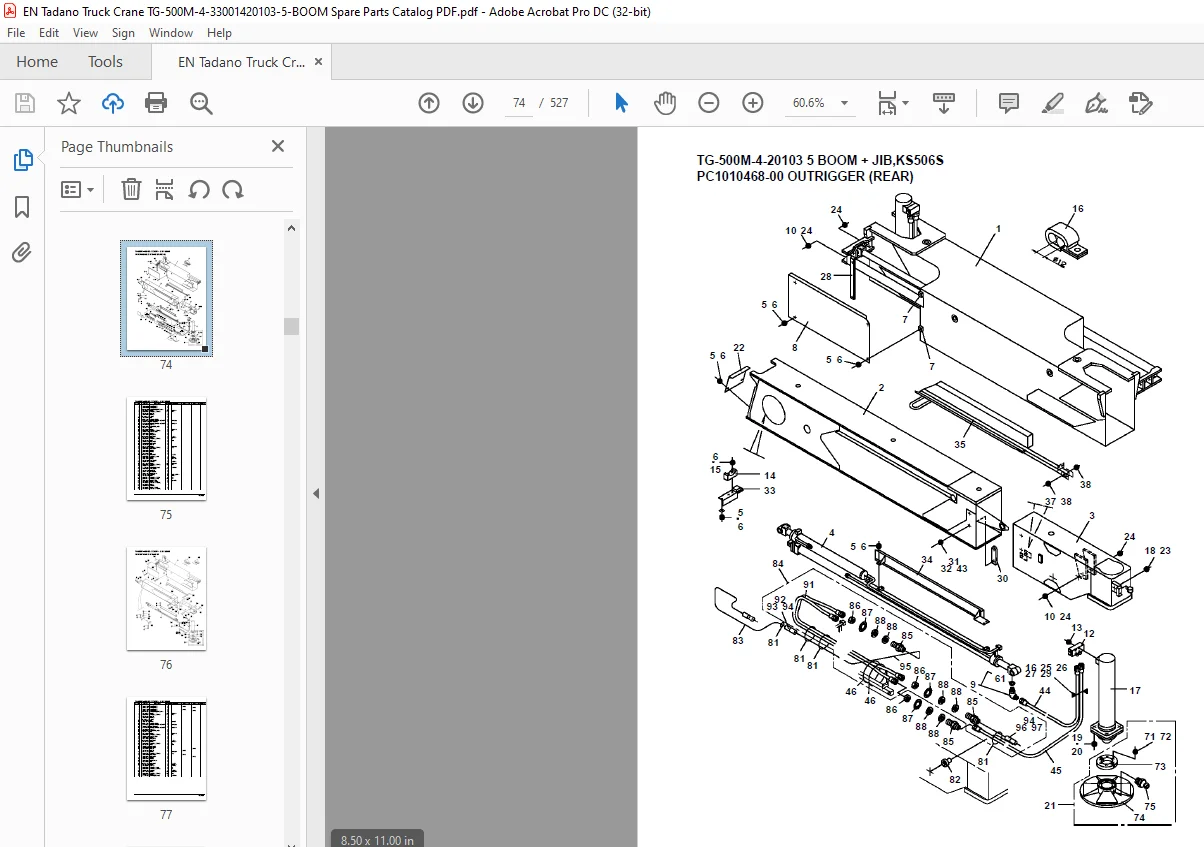The height and width of the screenshot is (847, 1204).
Task: Add a sticky note comment
Action: (1009, 103)
